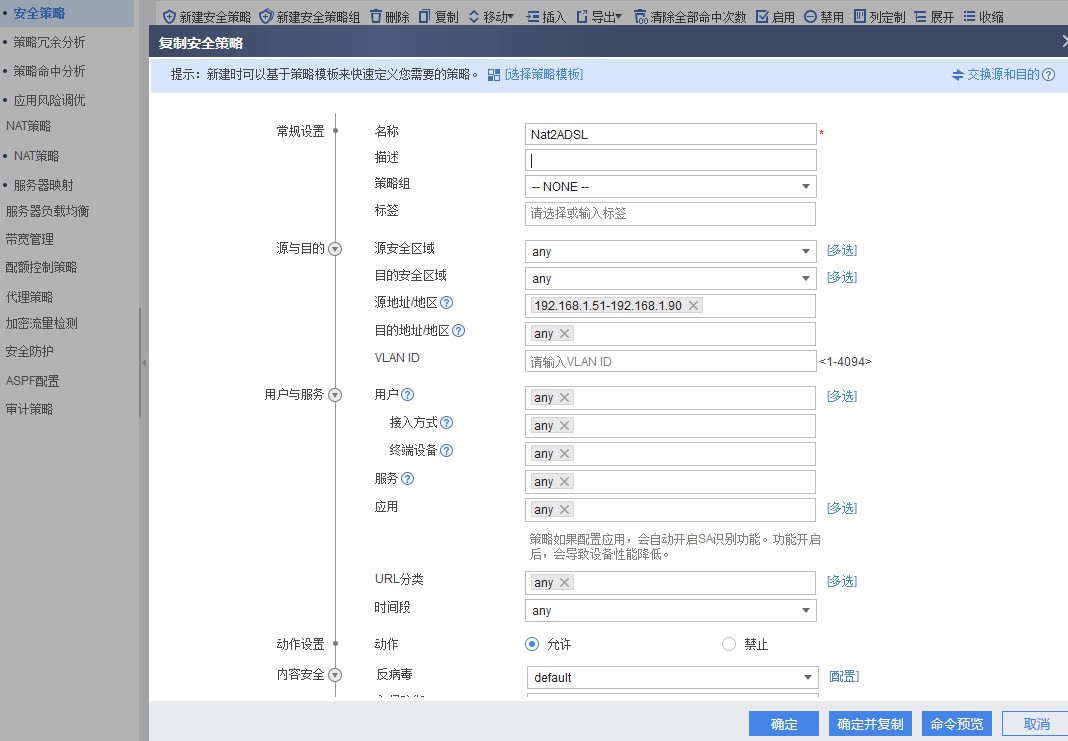The height and width of the screenshot is (741, 1068).
Task: Open the 策略组 NONE dropdown
Action: coord(670,187)
